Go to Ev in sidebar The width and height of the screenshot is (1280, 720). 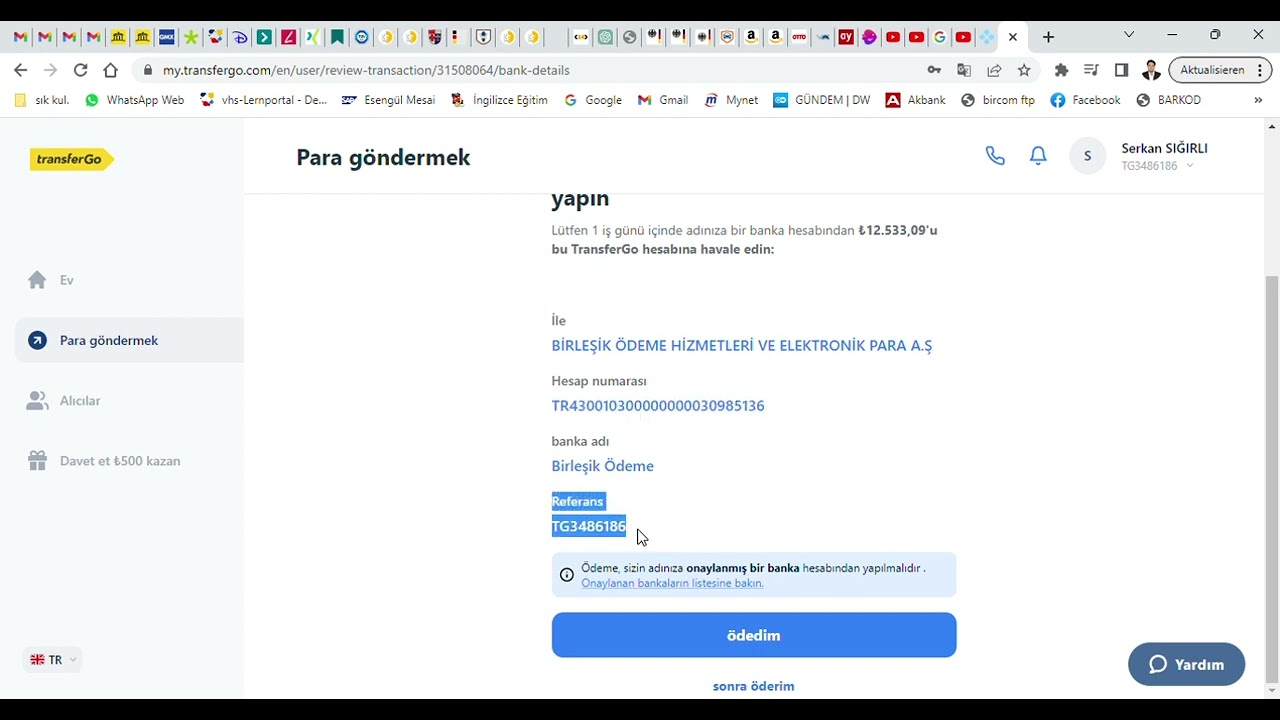coord(67,280)
